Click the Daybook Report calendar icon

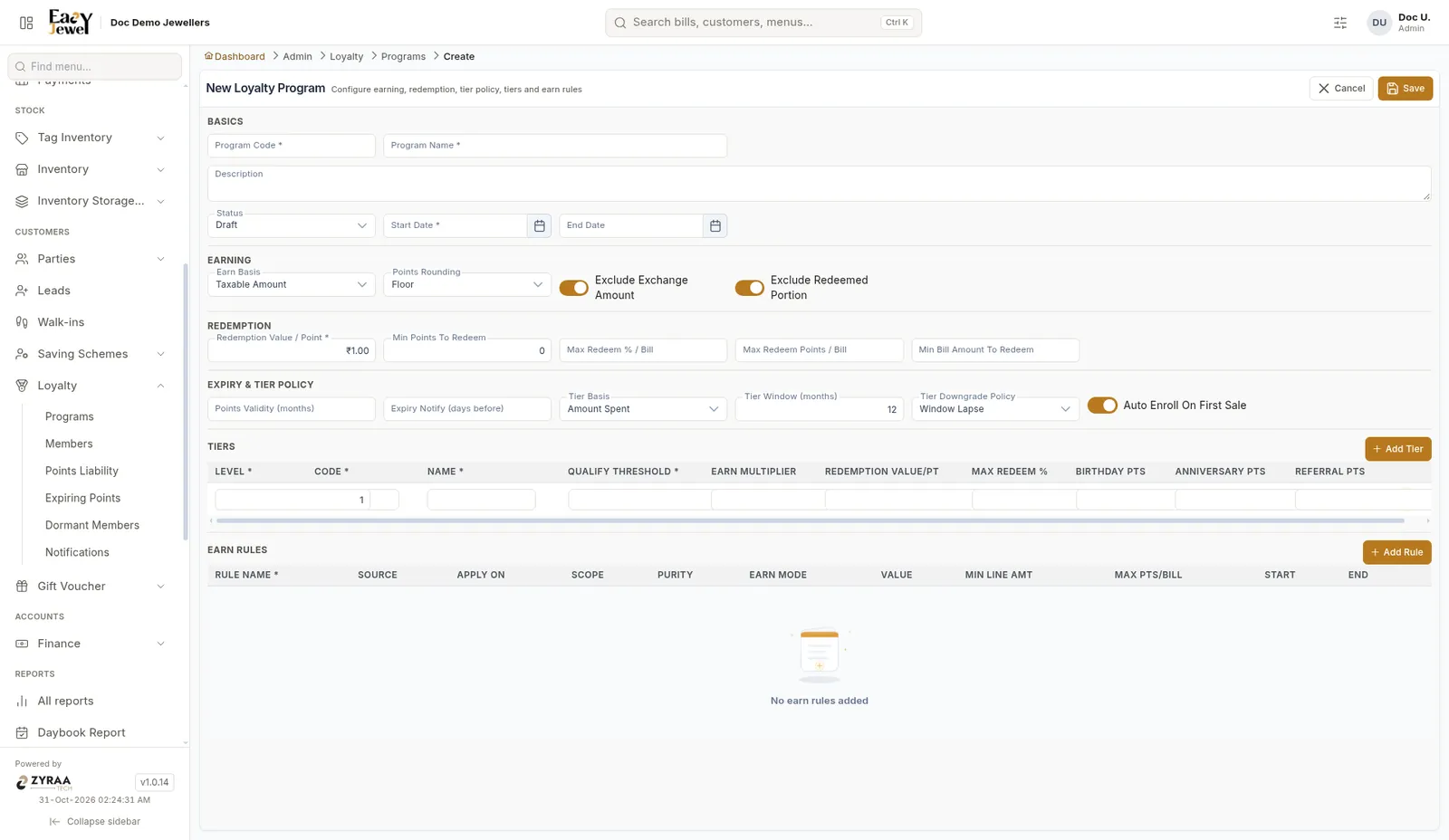[22, 733]
